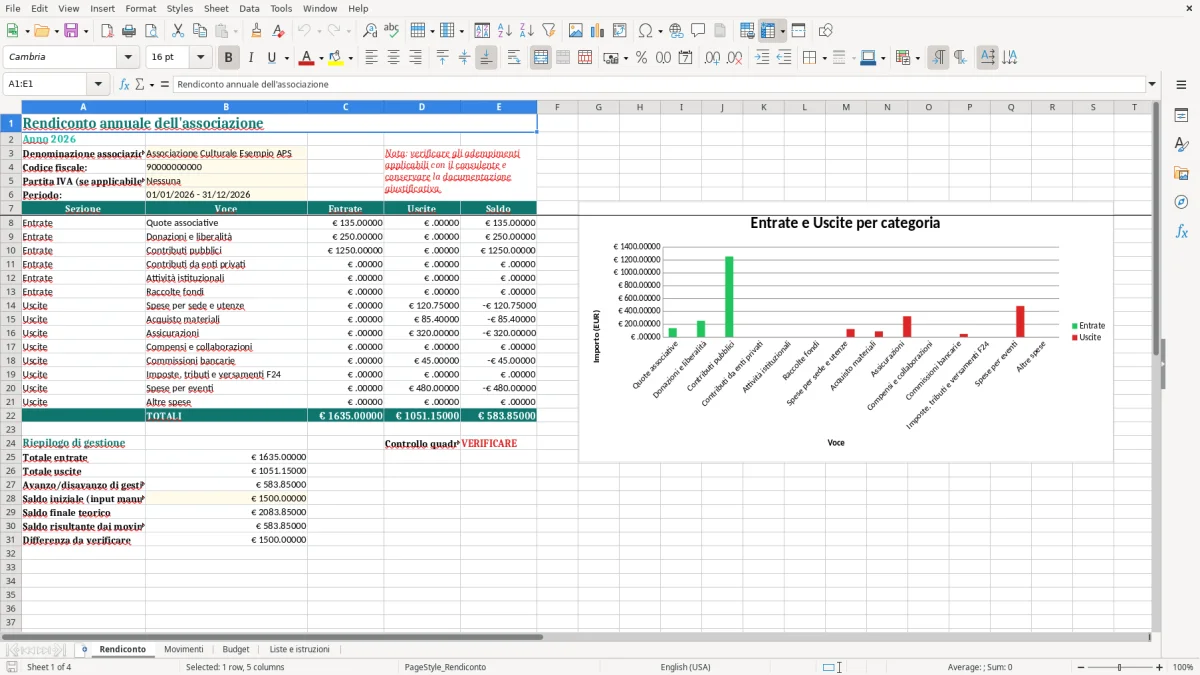Viewport: 1200px width, 675px height.
Task: Open the Format menu
Action: 140,8
